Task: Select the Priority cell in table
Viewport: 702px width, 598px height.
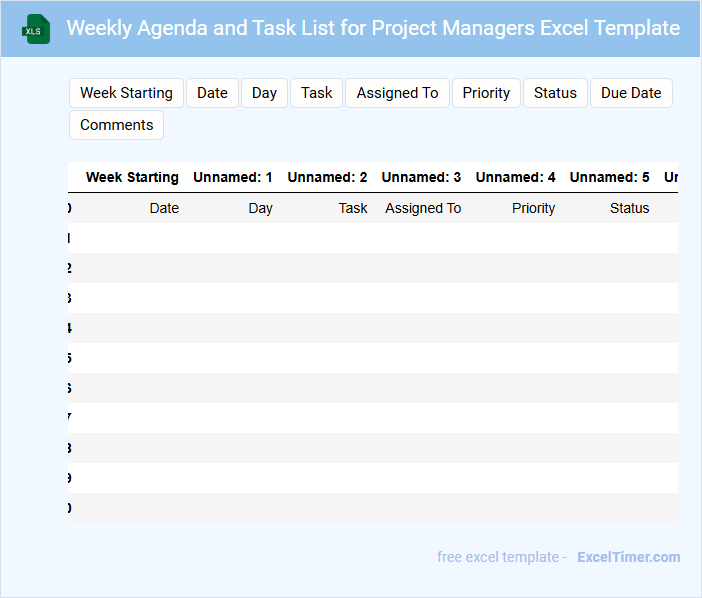Action: tap(533, 208)
